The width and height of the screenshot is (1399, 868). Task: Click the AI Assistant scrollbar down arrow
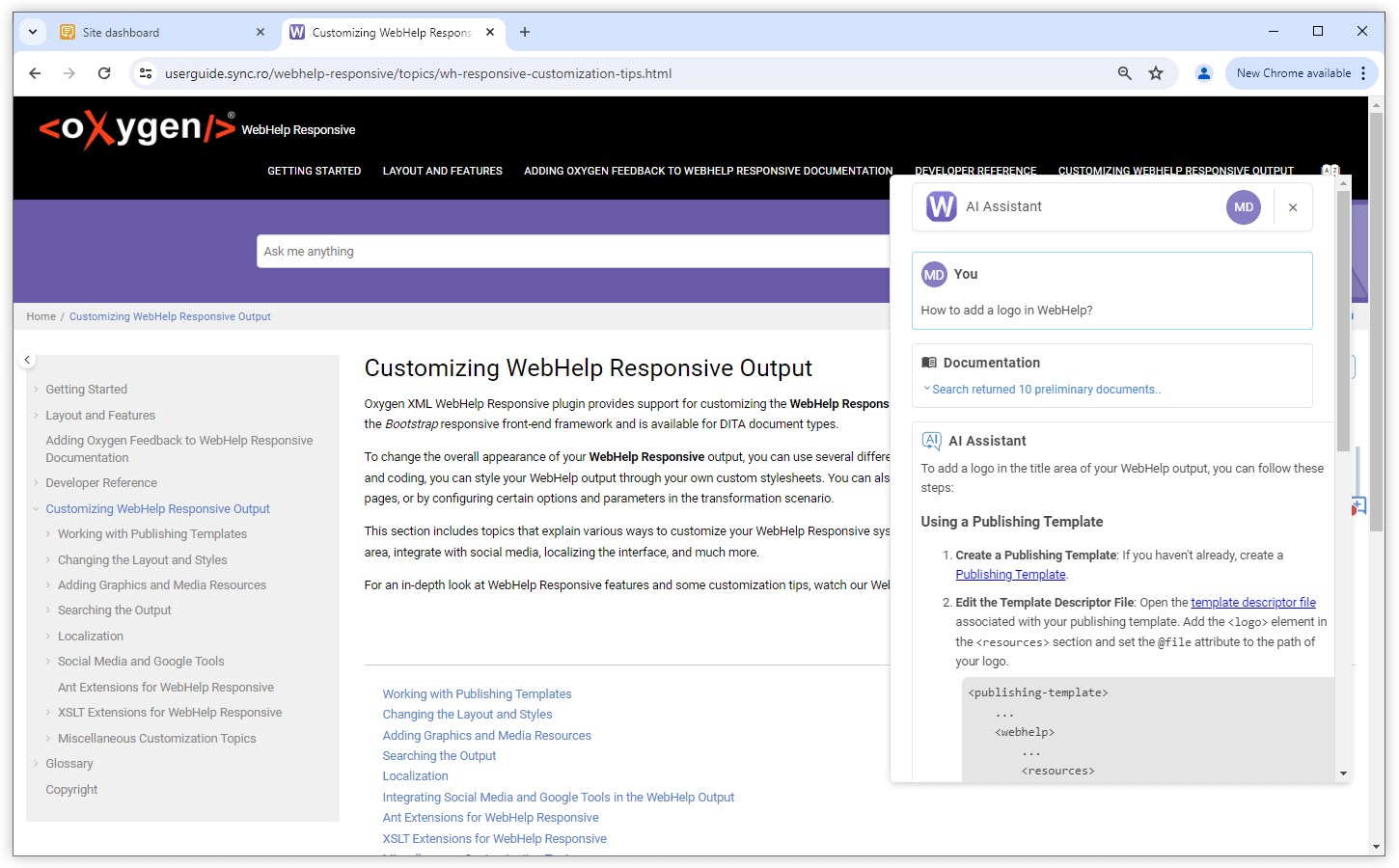tap(1343, 773)
